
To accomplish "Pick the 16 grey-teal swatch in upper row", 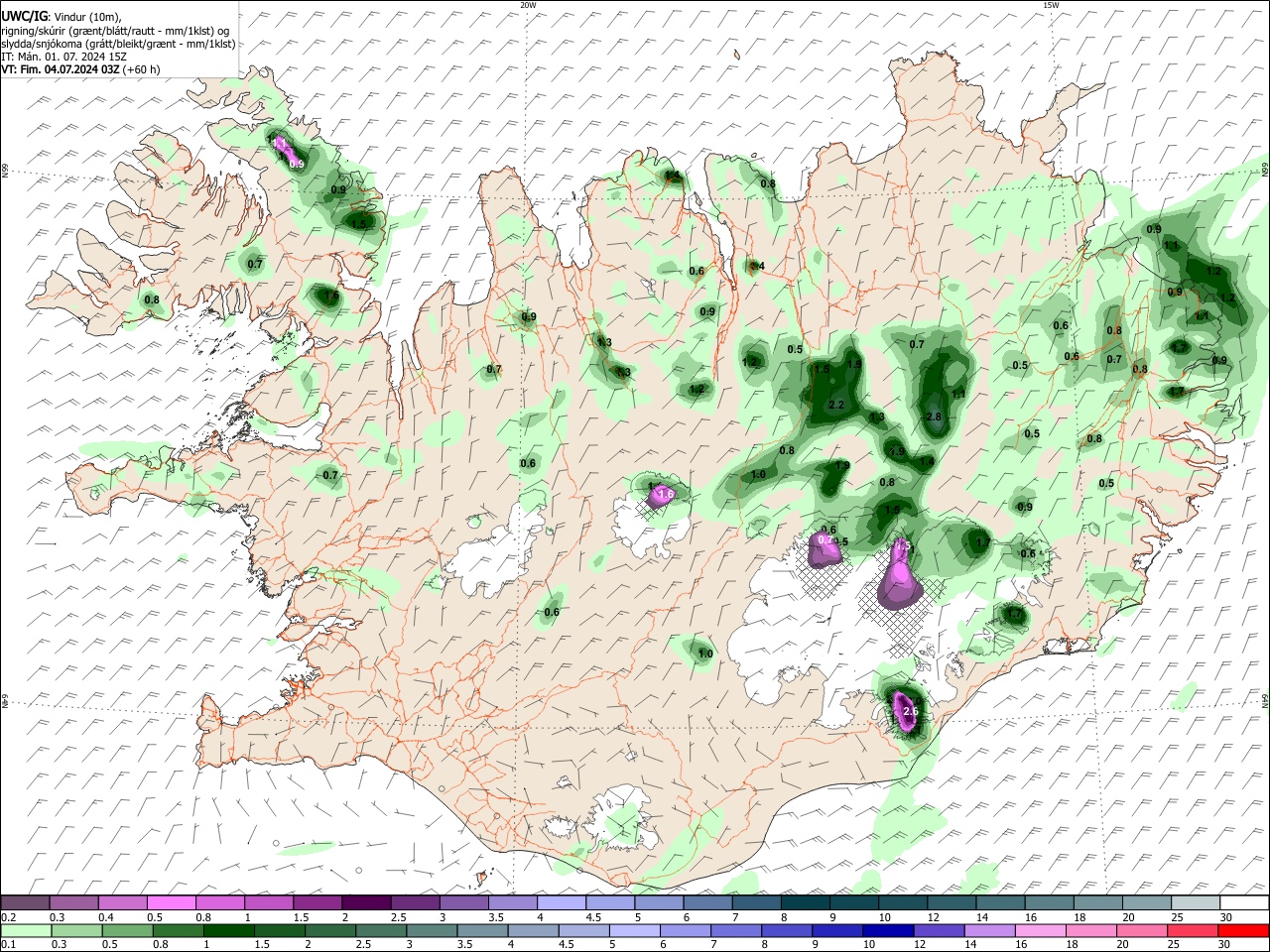I will (x=1050, y=902).
